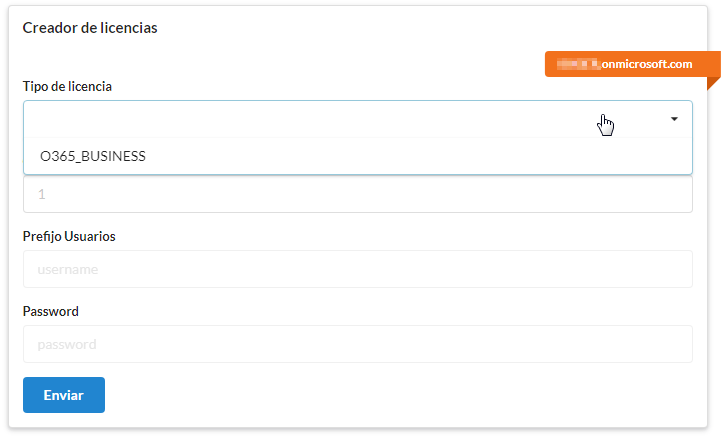Click the Tipo de licencia label
Image resolution: width=723 pixels, height=444 pixels.
pos(67,86)
